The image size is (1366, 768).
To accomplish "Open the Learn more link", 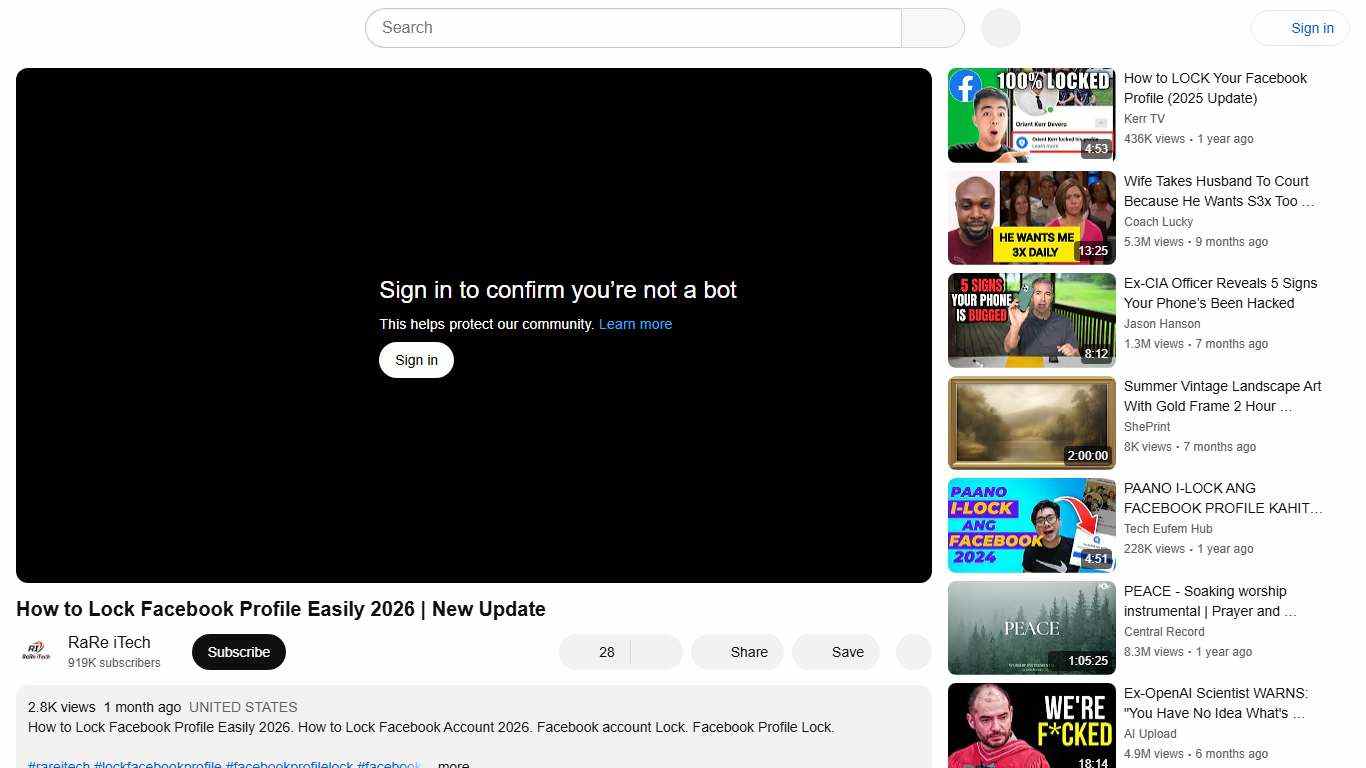I will 635,324.
